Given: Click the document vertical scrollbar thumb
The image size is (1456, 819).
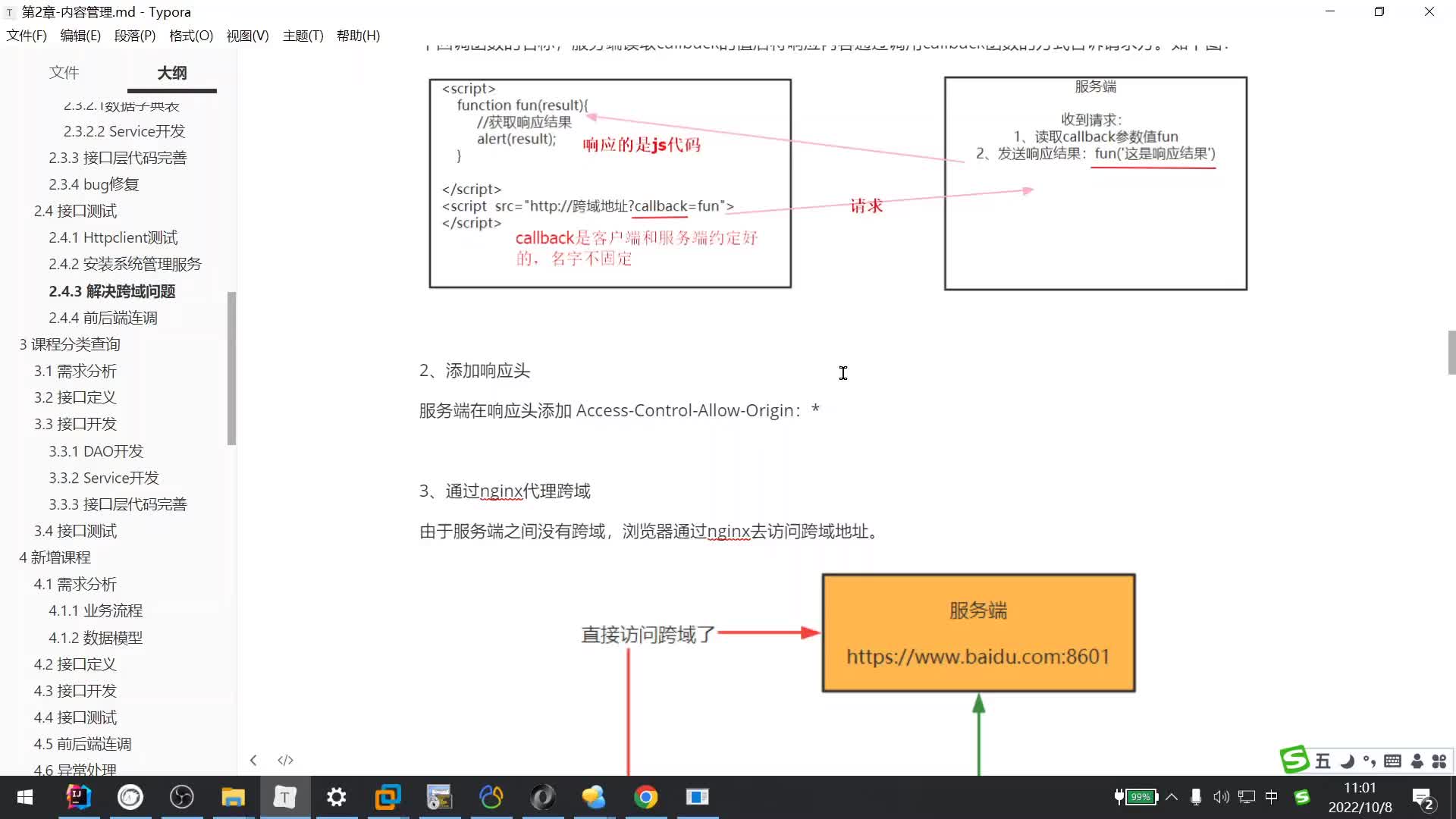Looking at the screenshot, I should [1451, 353].
